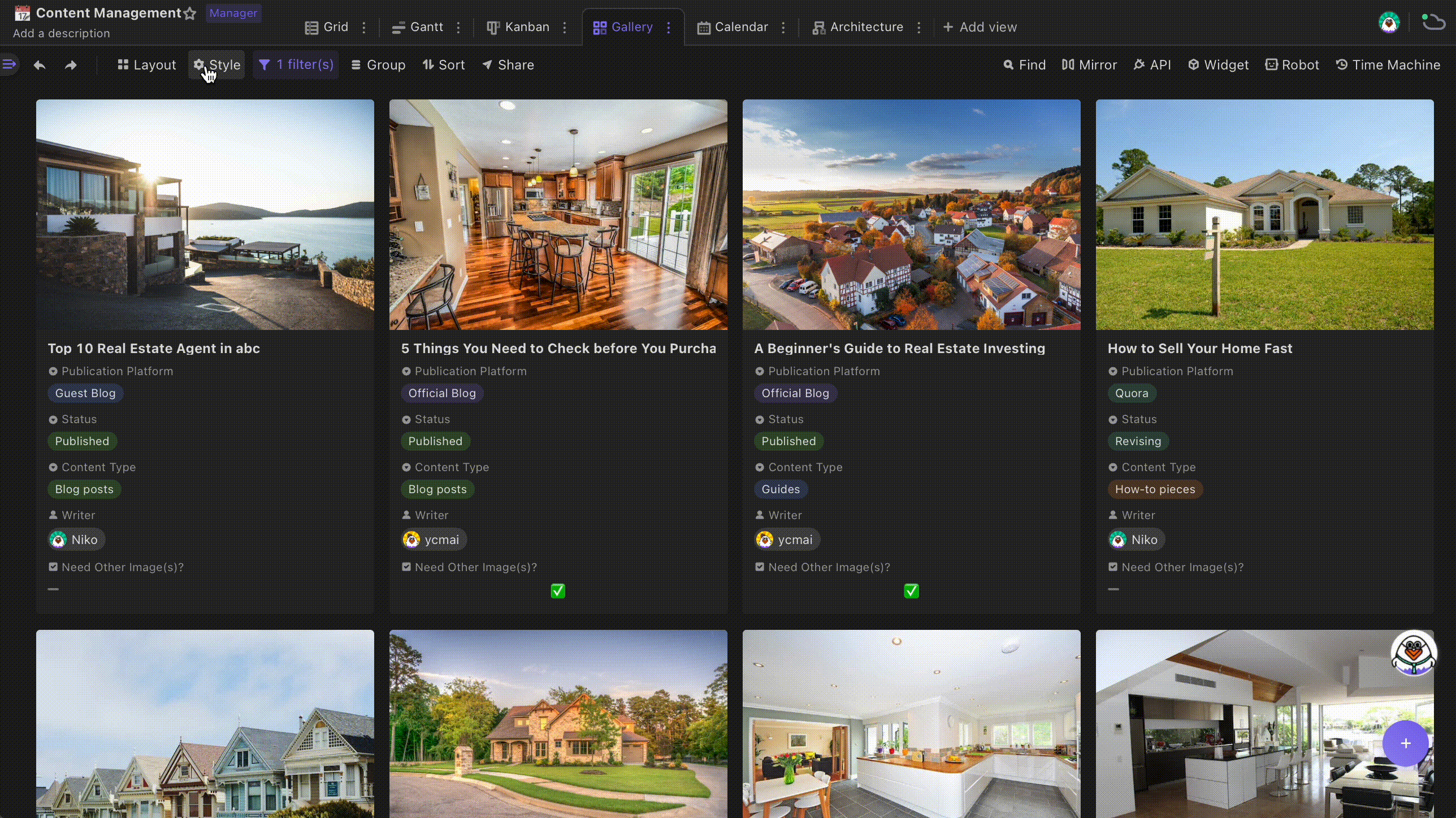Open Time Machine history
Image resolution: width=1456 pixels, height=818 pixels.
[1388, 65]
